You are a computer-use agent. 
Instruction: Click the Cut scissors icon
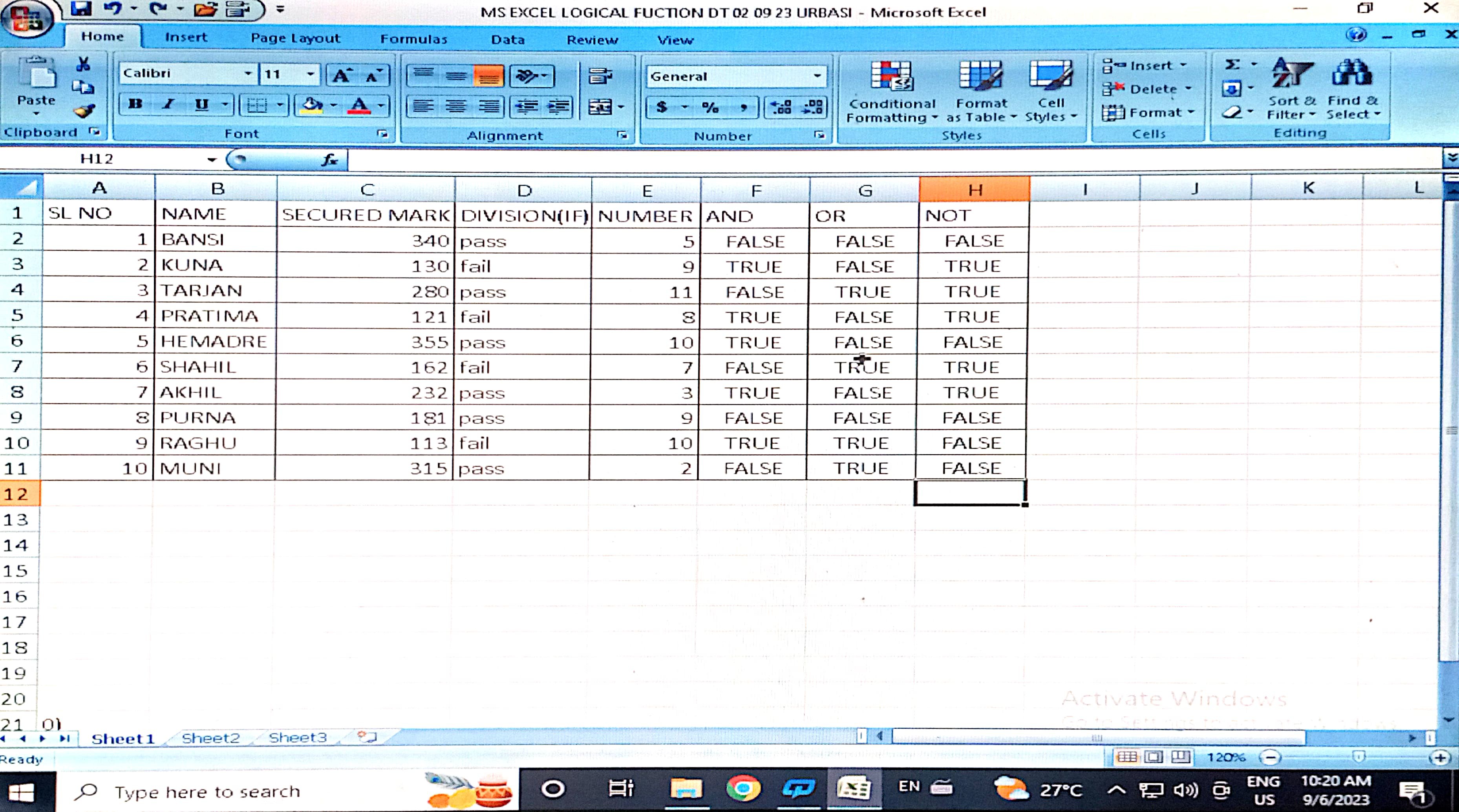[83, 64]
